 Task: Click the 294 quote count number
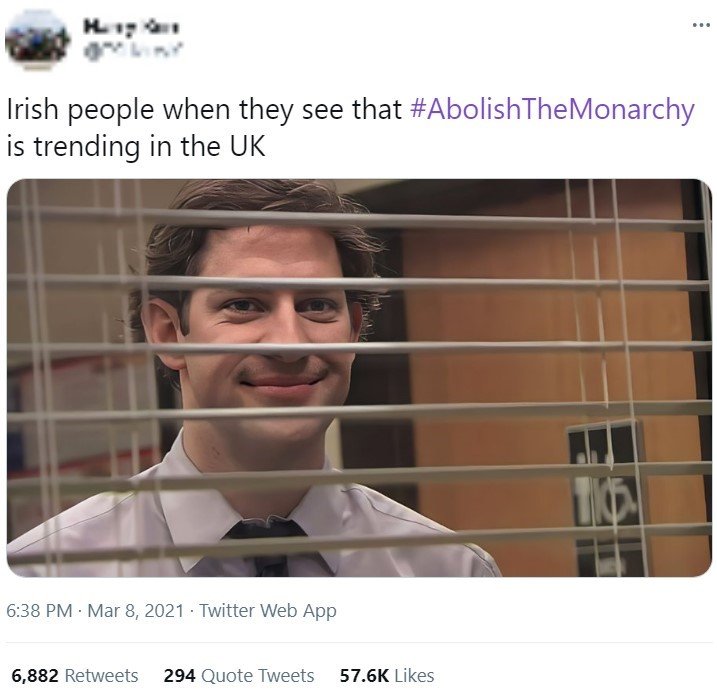coord(179,675)
